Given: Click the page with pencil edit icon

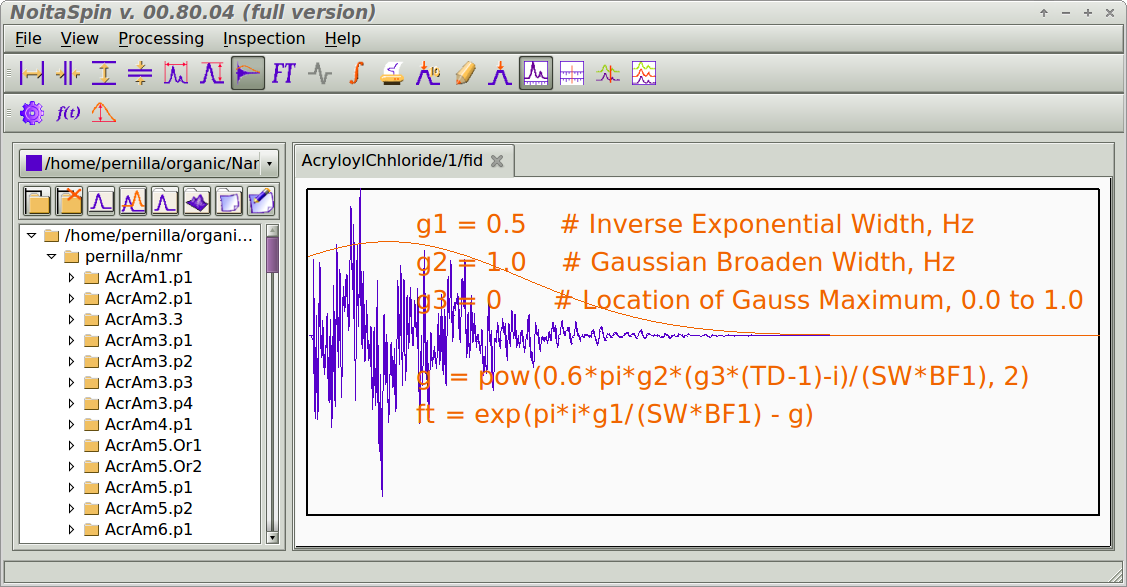Looking at the screenshot, I should (x=261, y=202).
